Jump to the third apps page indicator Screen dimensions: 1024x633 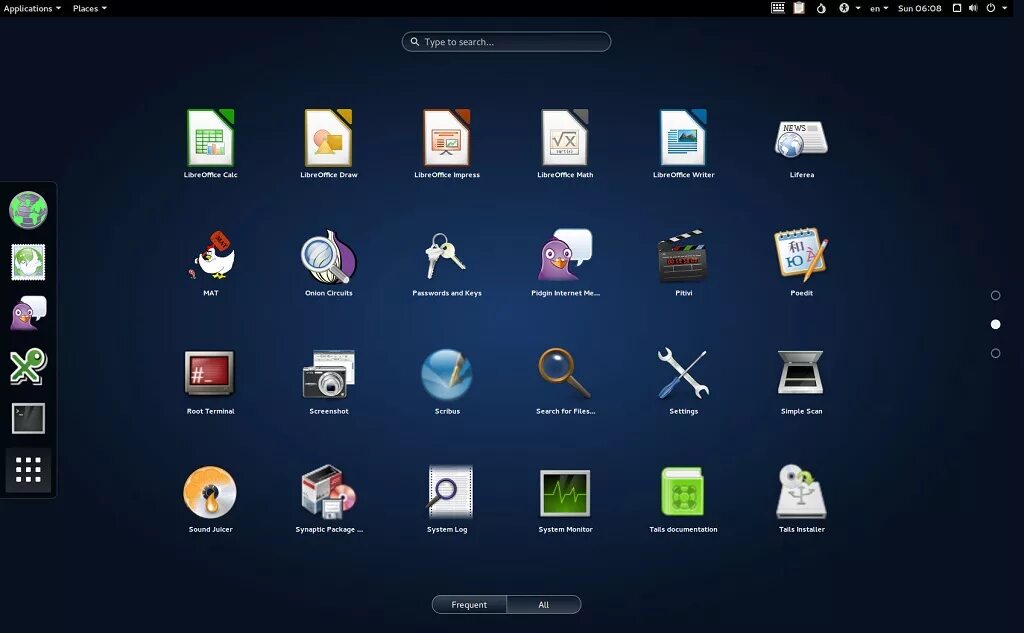coord(995,353)
